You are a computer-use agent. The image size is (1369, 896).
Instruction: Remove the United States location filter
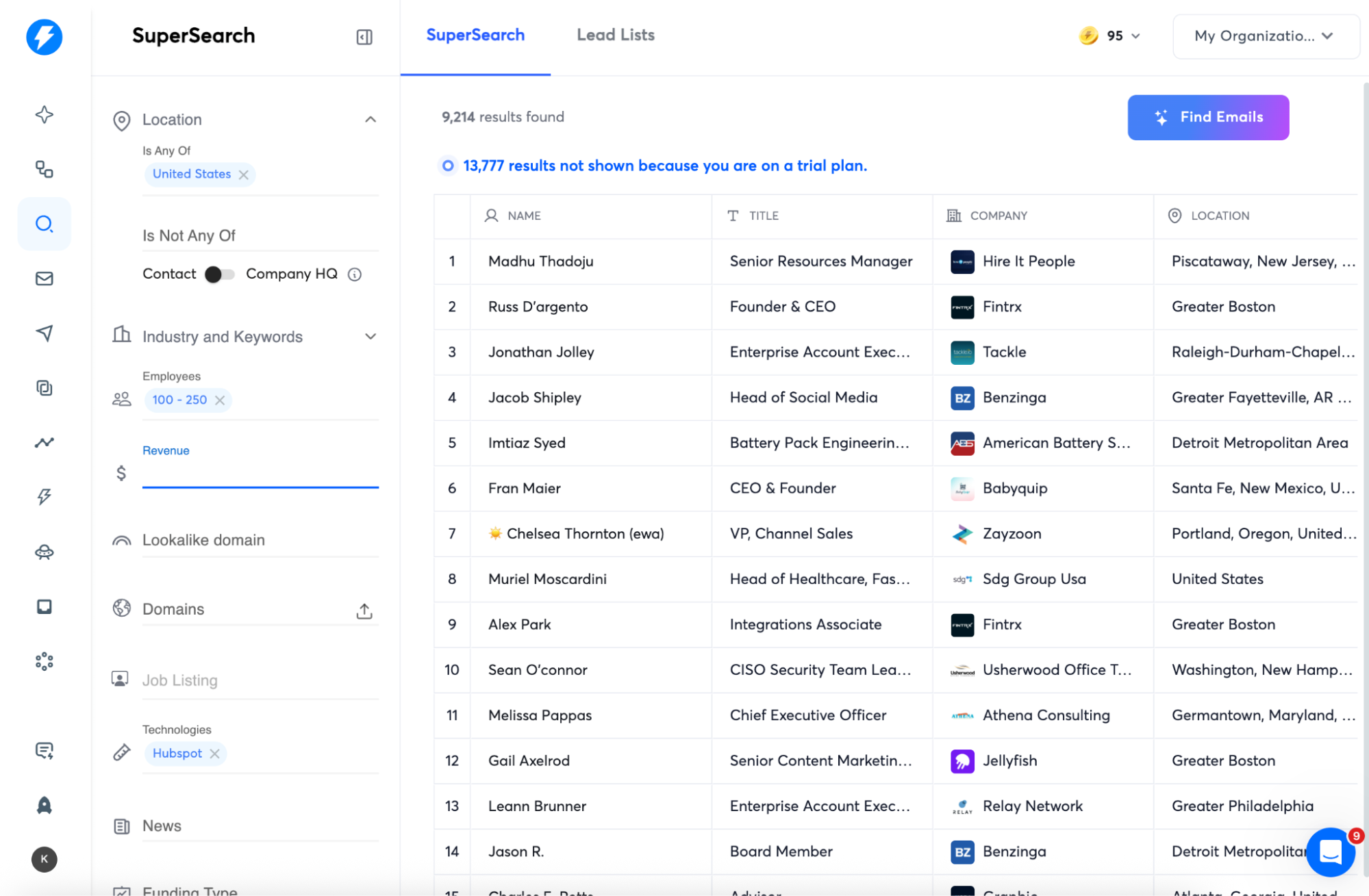[x=244, y=175]
